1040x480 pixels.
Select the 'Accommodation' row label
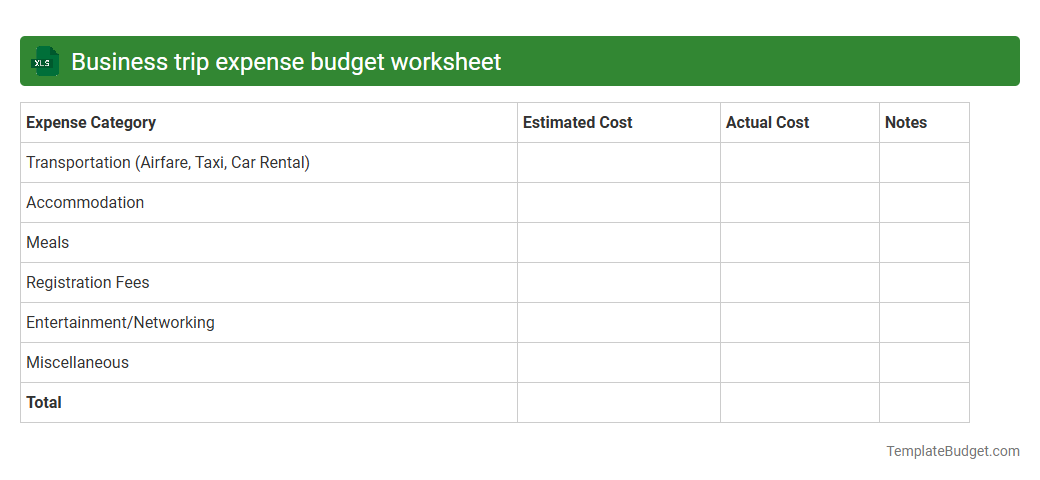tap(85, 202)
